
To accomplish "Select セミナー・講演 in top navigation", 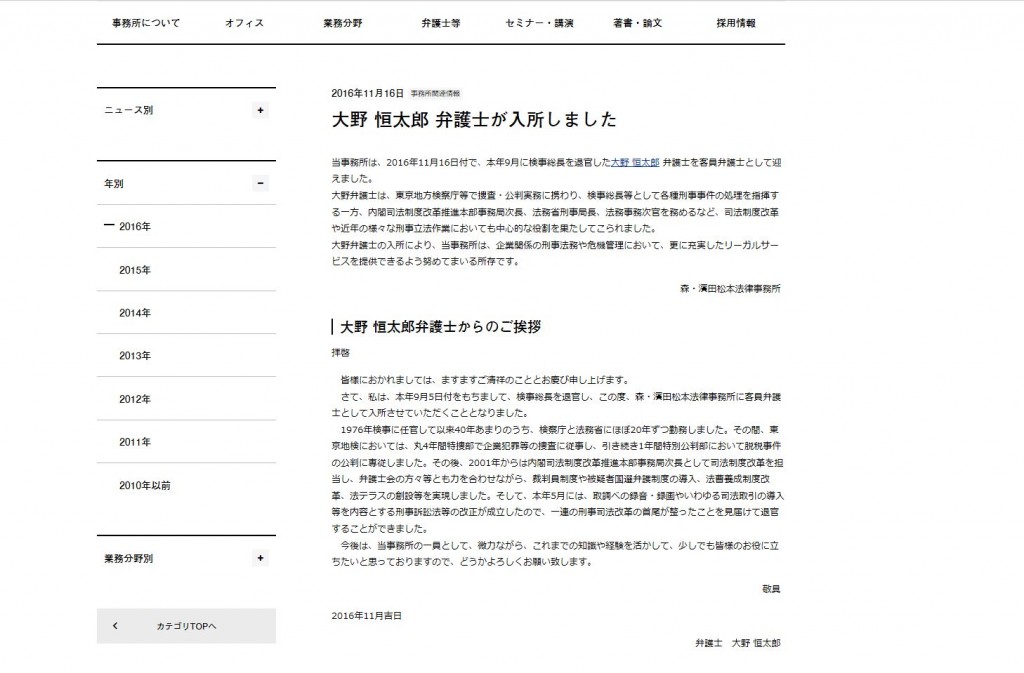I will pos(539,23).
